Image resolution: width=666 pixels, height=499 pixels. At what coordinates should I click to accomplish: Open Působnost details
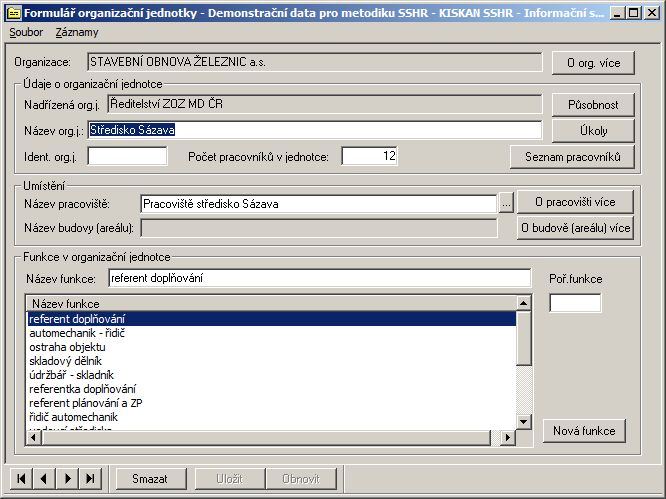(x=593, y=104)
